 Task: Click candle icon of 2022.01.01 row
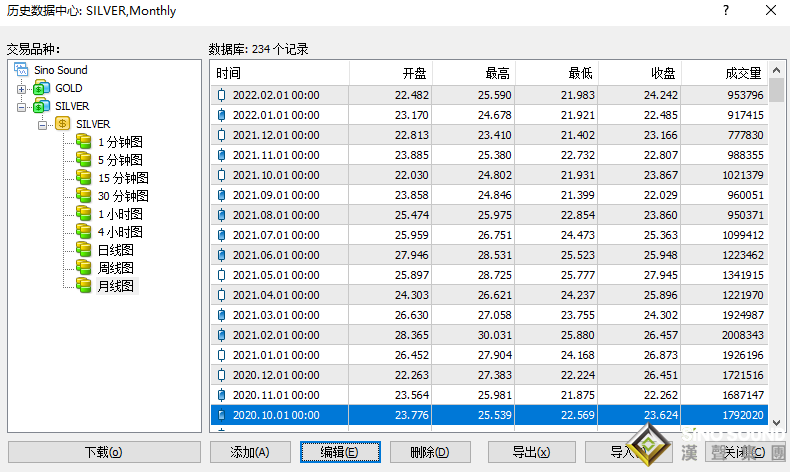pyautogui.click(x=221, y=115)
